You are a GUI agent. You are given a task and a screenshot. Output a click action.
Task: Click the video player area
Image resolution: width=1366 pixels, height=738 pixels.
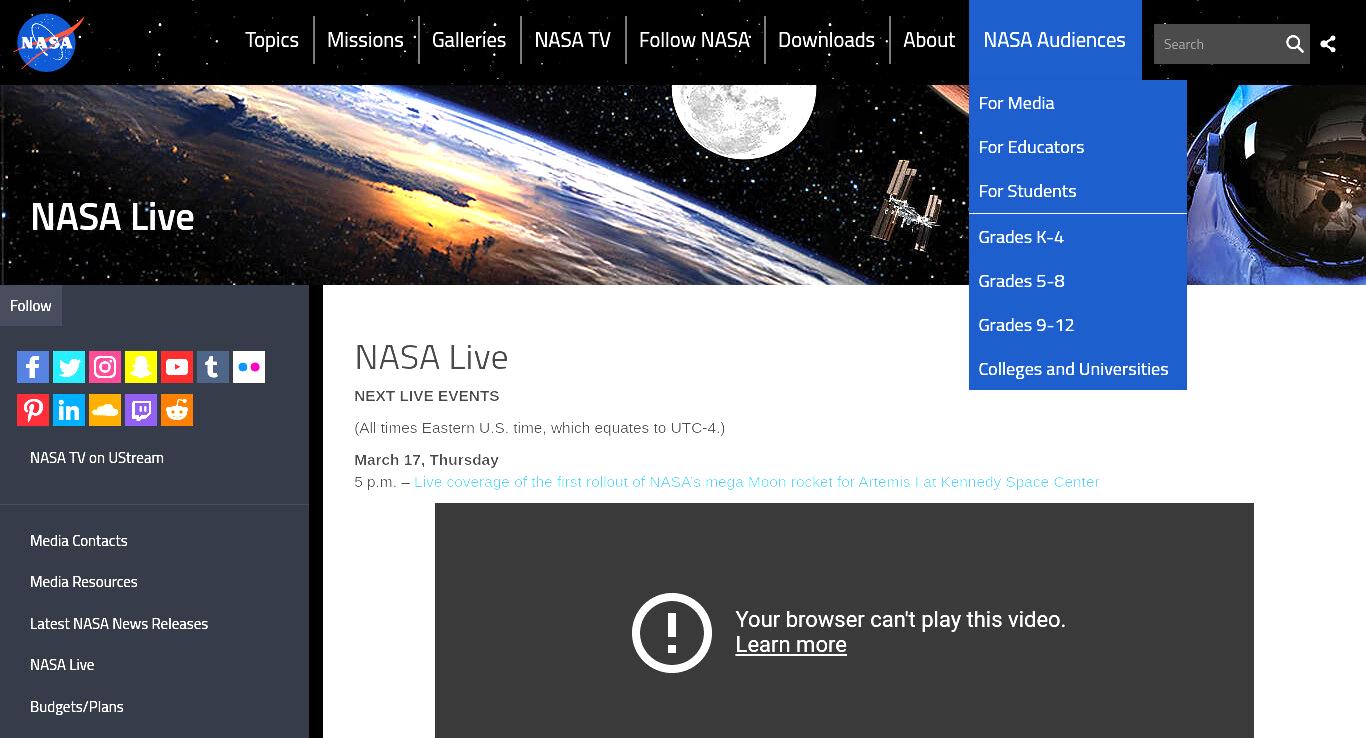click(844, 620)
